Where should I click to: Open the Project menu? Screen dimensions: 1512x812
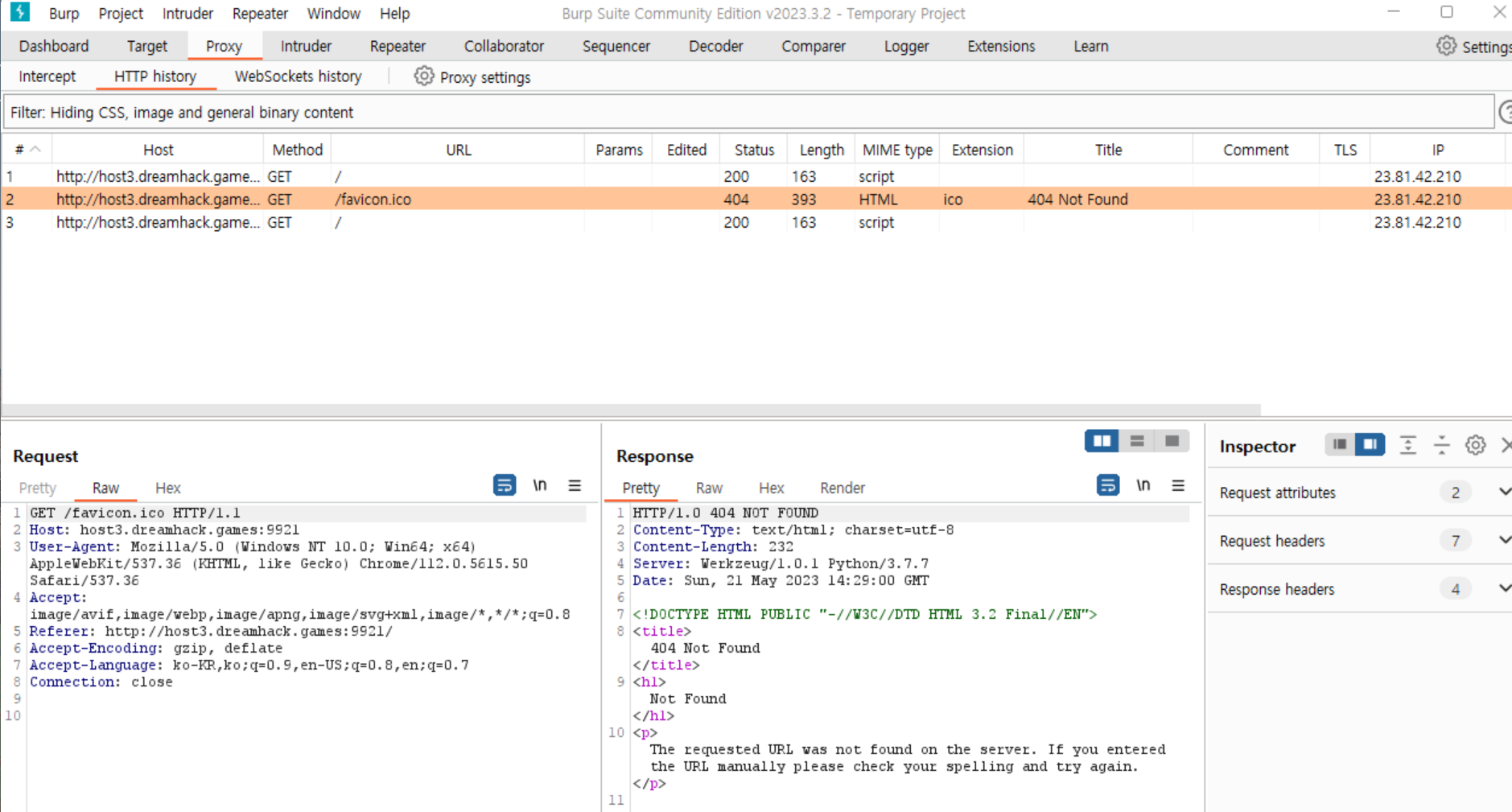click(121, 14)
